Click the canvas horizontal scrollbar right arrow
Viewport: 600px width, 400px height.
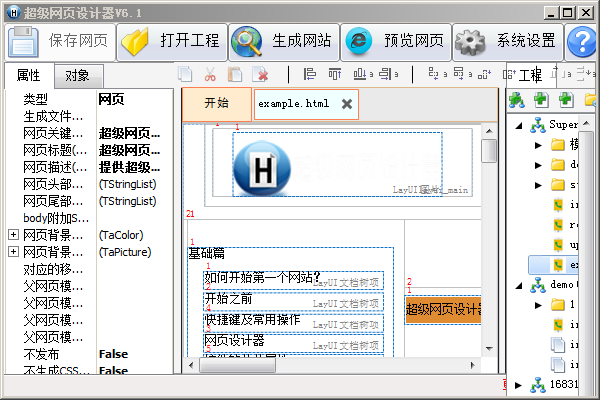473,365
